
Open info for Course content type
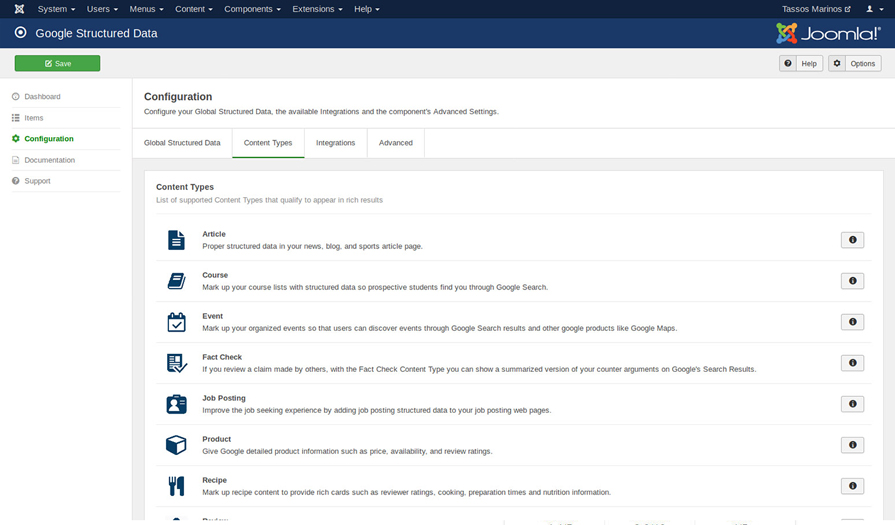(852, 281)
